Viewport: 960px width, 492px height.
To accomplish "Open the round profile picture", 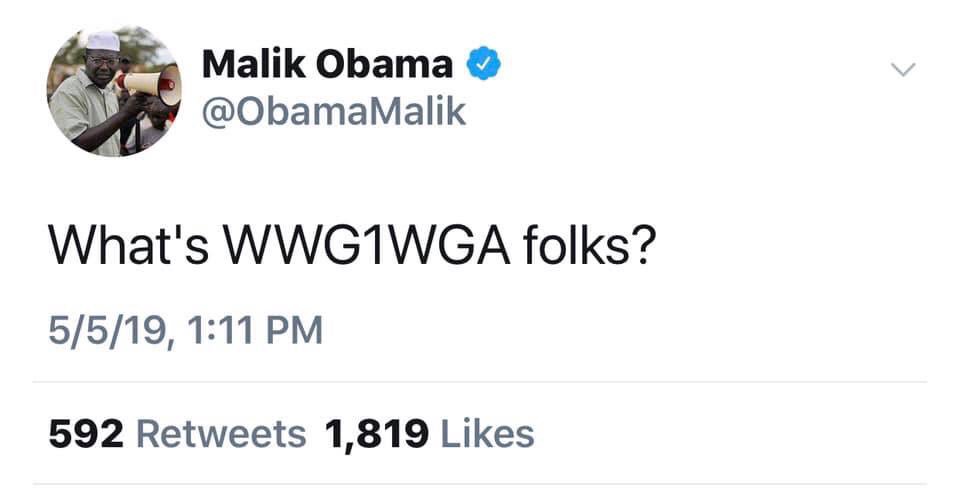I will point(113,91).
